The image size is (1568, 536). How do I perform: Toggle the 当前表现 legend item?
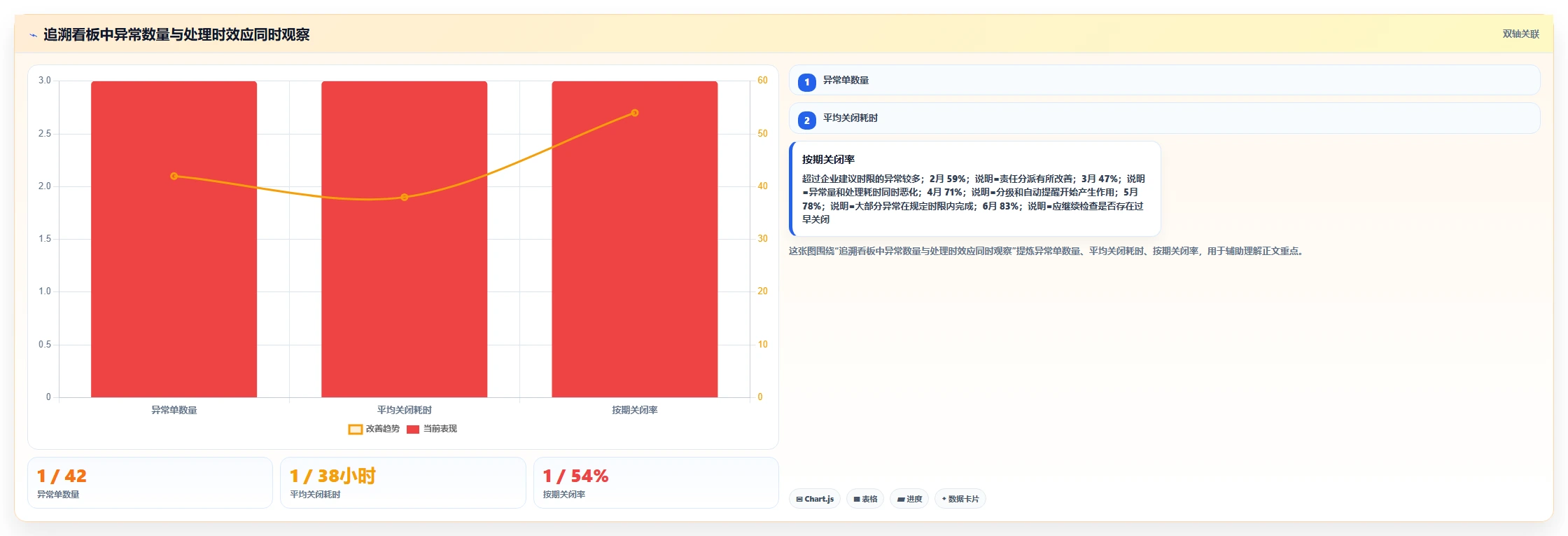pyautogui.click(x=432, y=429)
